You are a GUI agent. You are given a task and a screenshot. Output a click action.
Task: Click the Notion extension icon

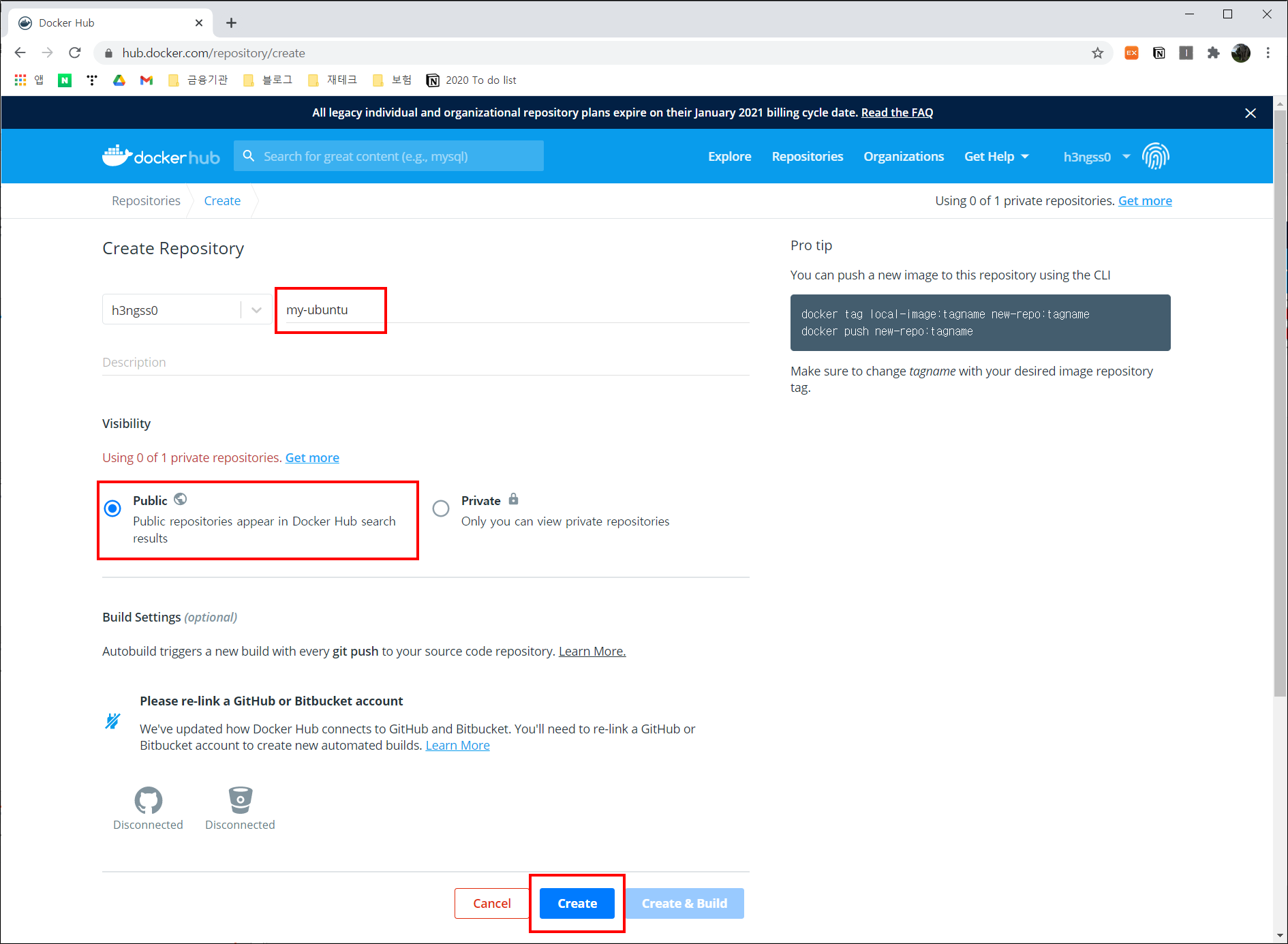click(x=1159, y=52)
